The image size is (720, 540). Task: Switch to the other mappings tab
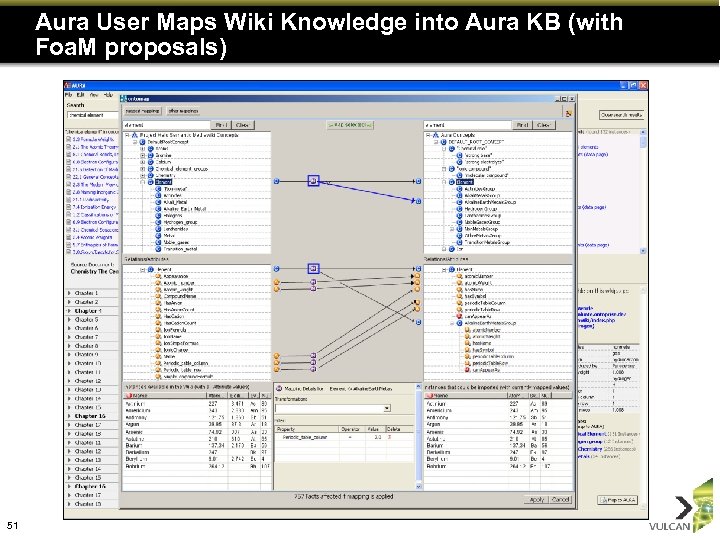click(183, 111)
